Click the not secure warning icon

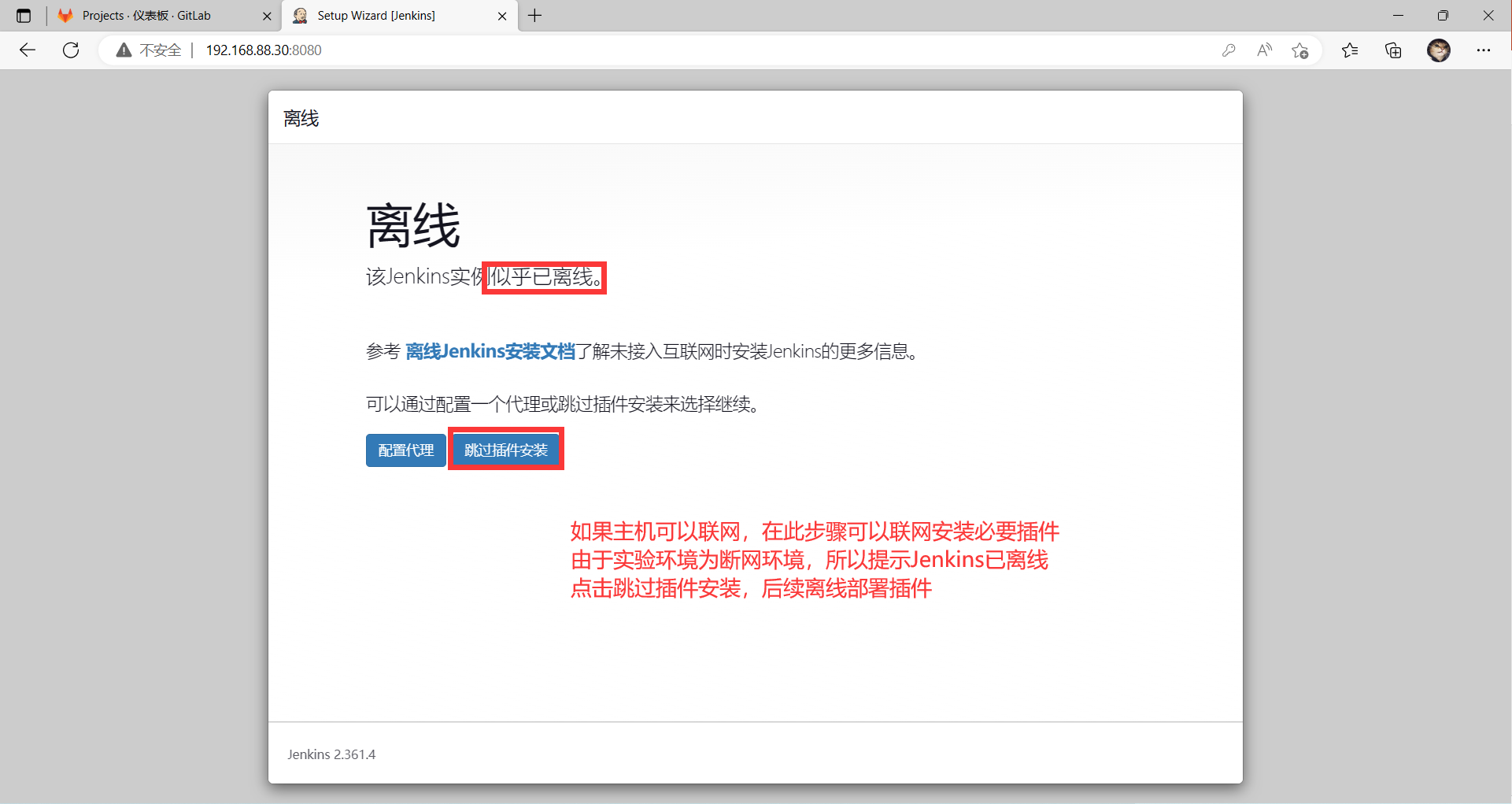[x=124, y=50]
